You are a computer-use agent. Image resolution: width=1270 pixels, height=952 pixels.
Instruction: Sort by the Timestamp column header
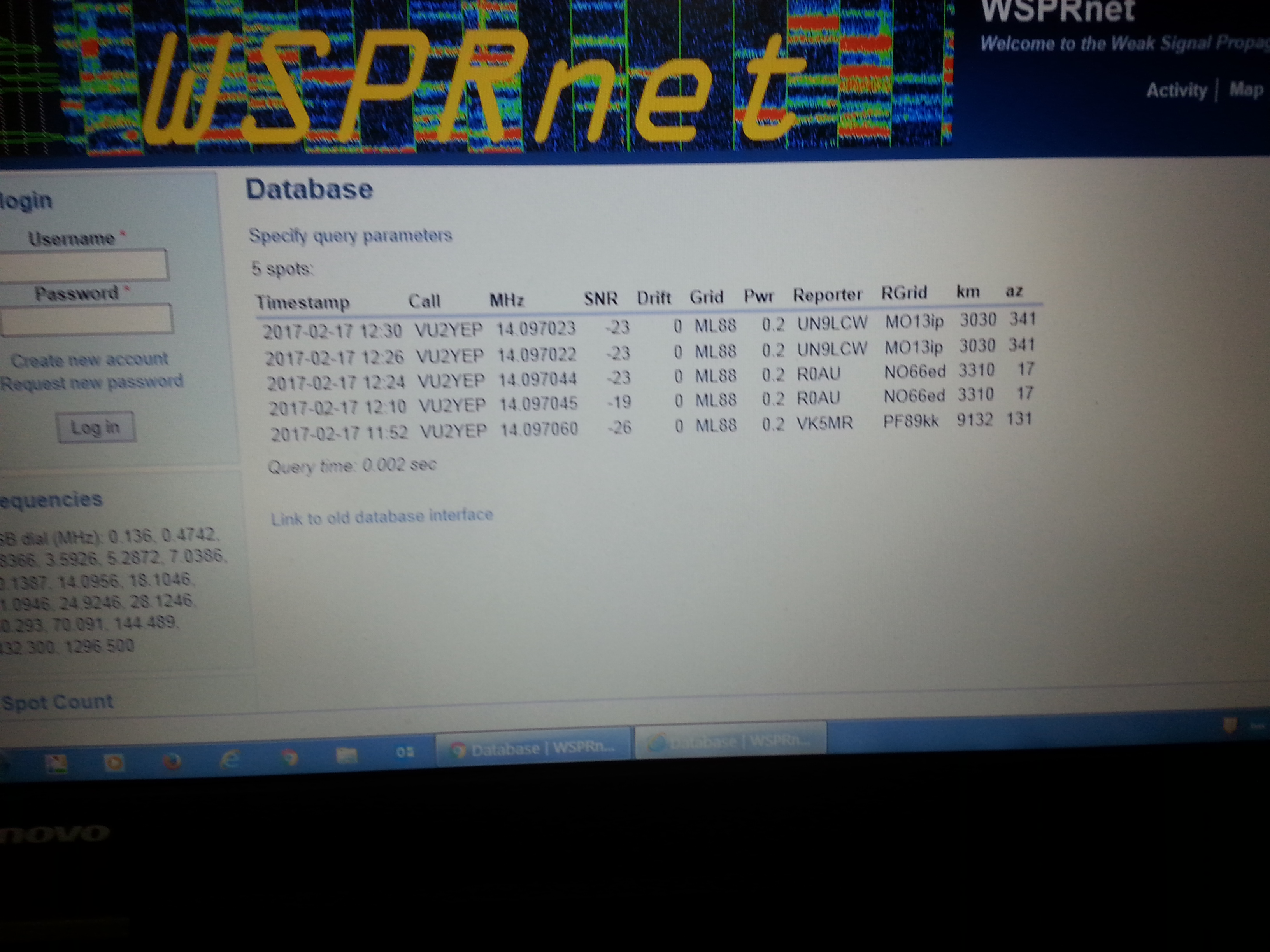pos(303,303)
